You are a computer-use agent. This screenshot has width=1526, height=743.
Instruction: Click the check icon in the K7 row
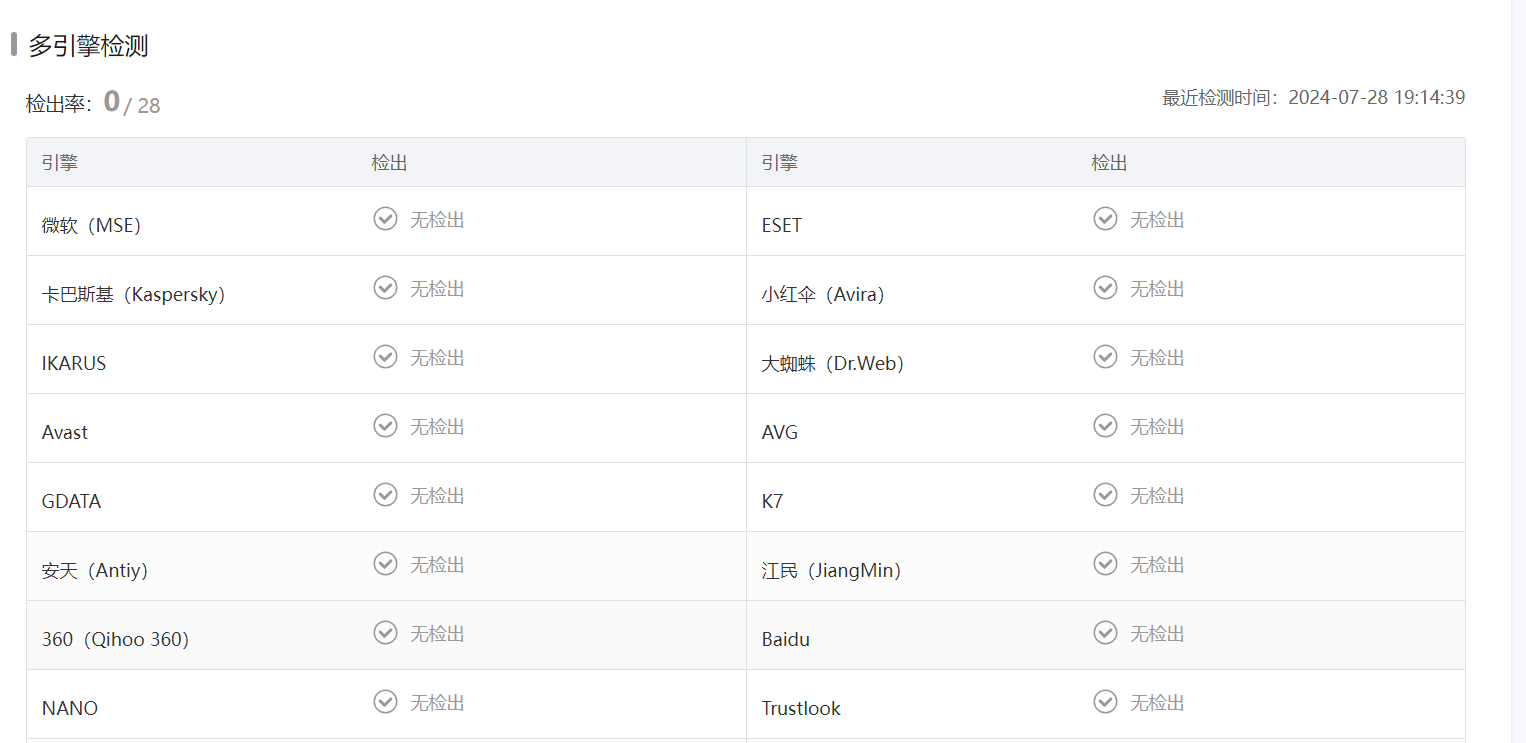[x=1105, y=495]
